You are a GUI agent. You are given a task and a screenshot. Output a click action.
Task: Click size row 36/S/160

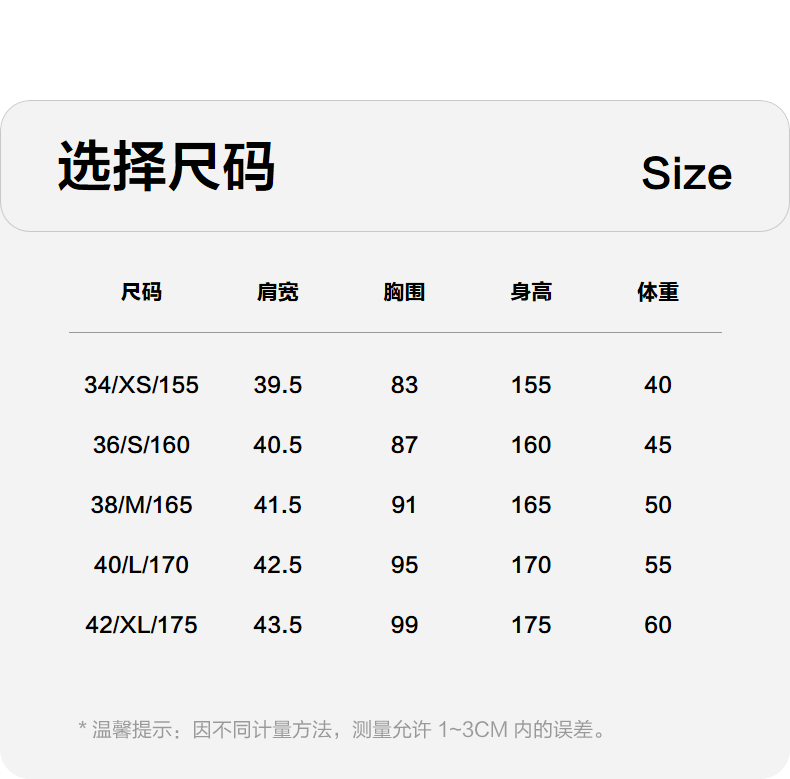click(142, 445)
